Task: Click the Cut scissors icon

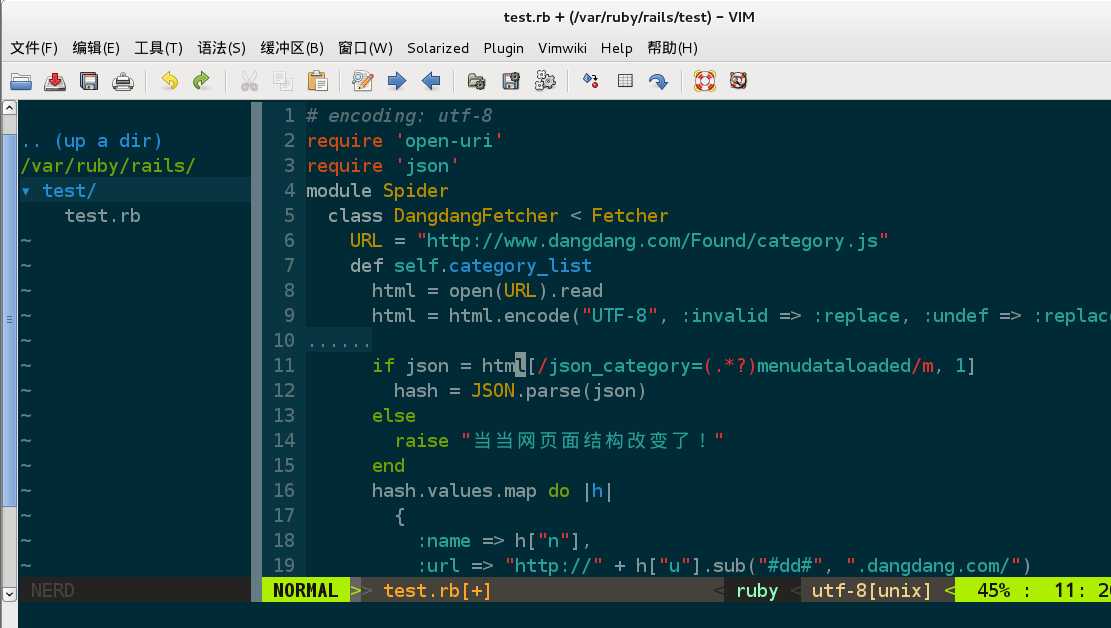Action: (x=249, y=82)
